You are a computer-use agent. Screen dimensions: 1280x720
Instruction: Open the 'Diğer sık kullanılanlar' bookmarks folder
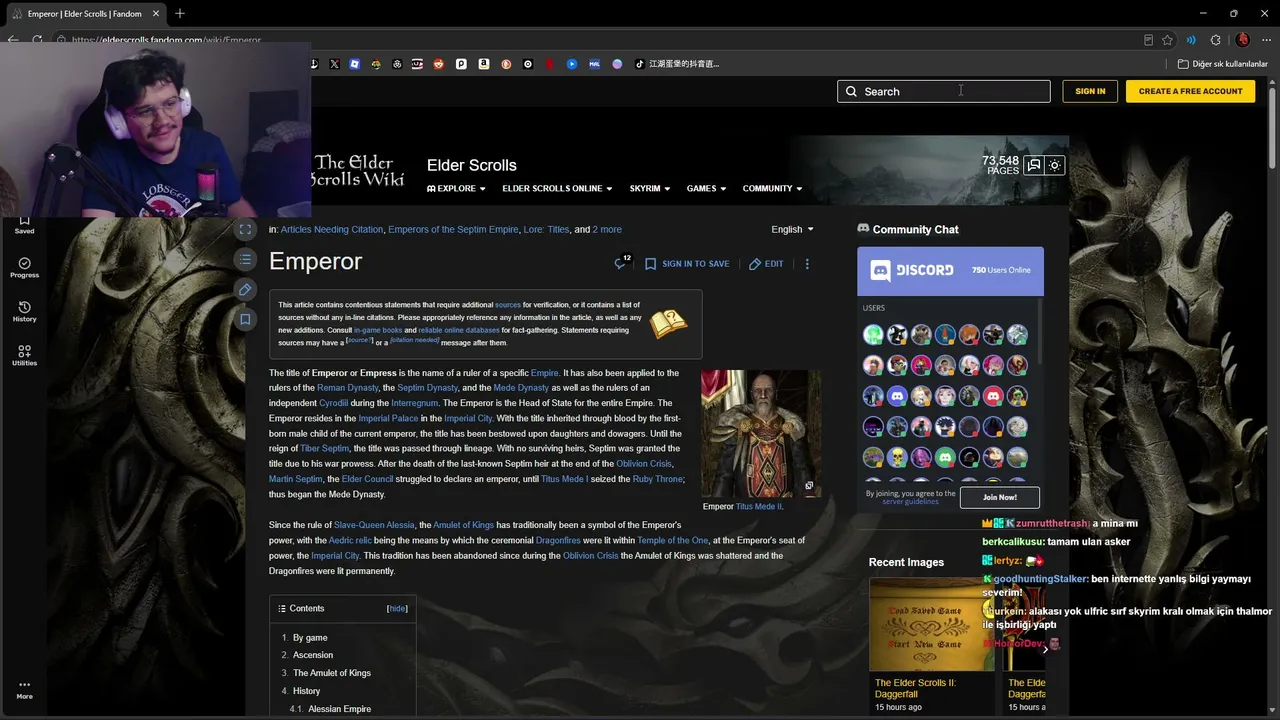1222,64
